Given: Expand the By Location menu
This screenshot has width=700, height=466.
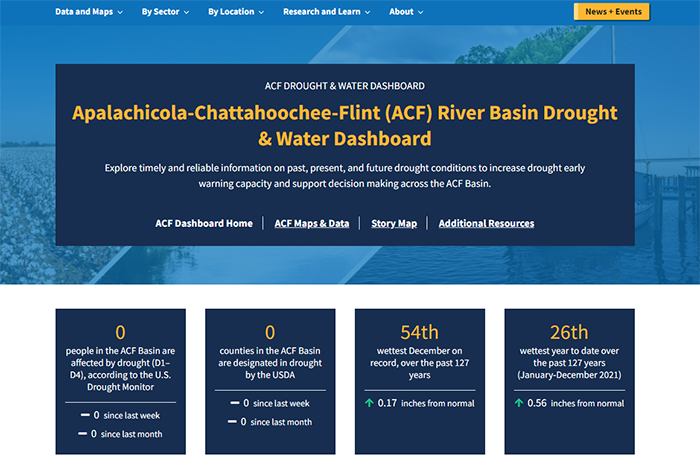Looking at the screenshot, I should [236, 12].
